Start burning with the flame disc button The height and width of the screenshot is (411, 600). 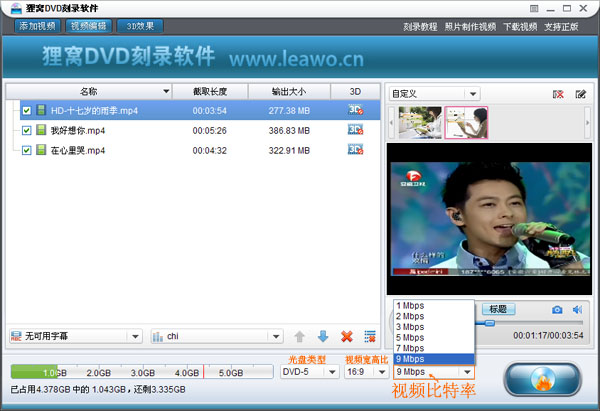pyautogui.click(x=542, y=379)
